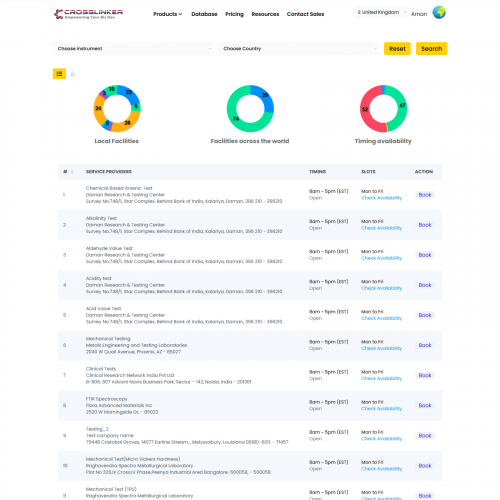The image size is (500, 500).
Task: Click the Local Facilities donut chart
Action: [x=117, y=109]
